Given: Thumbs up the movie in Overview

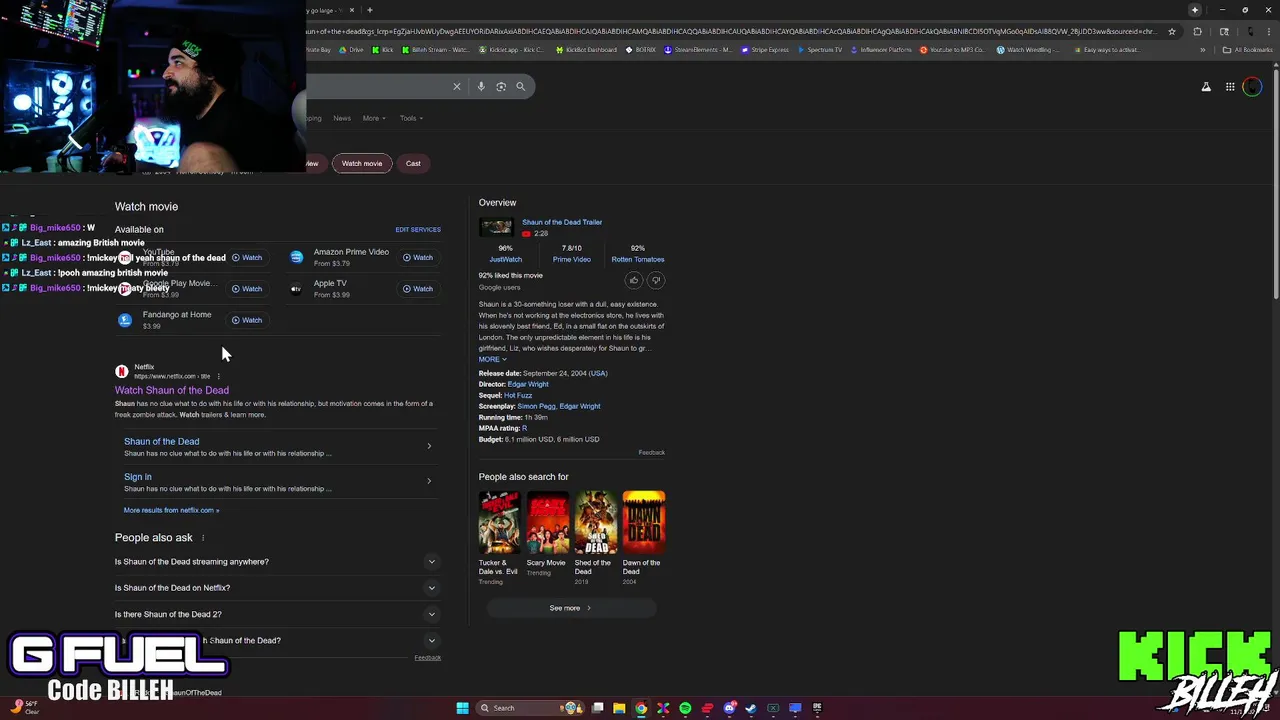Looking at the screenshot, I should pyautogui.click(x=633, y=280).
